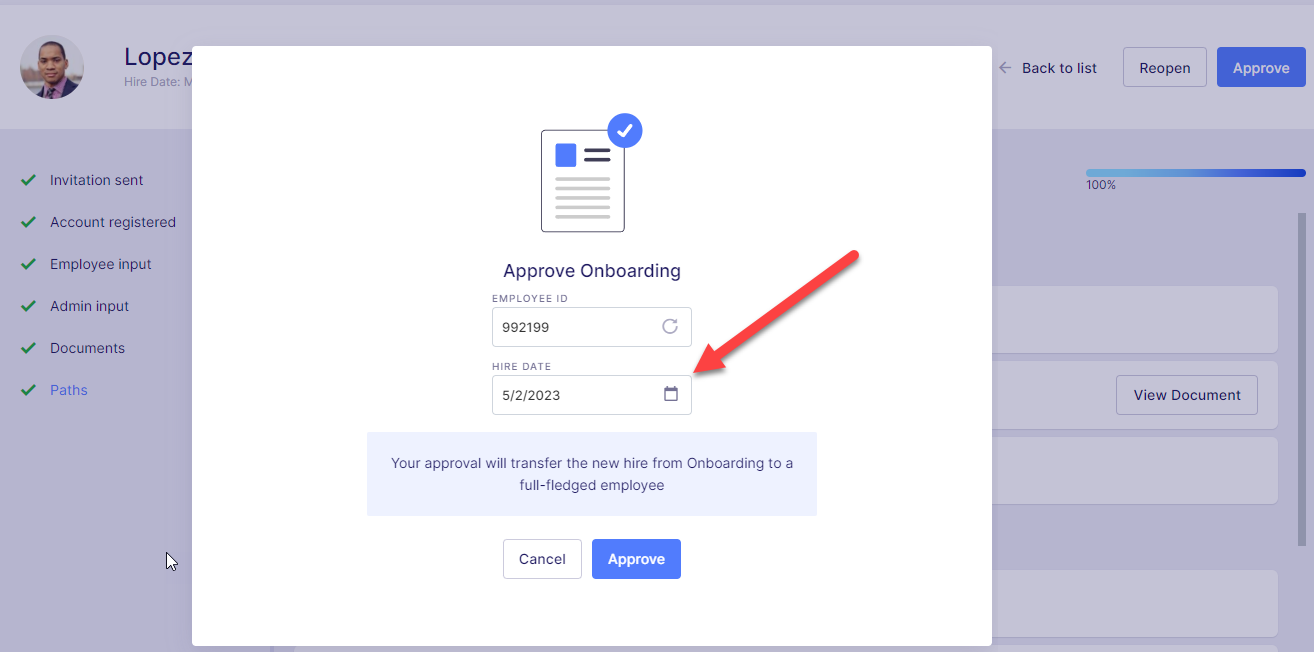This screenshot has height=652, width=1314.
Task: Open the Paths step in sidebar
Action: [69, 390]
